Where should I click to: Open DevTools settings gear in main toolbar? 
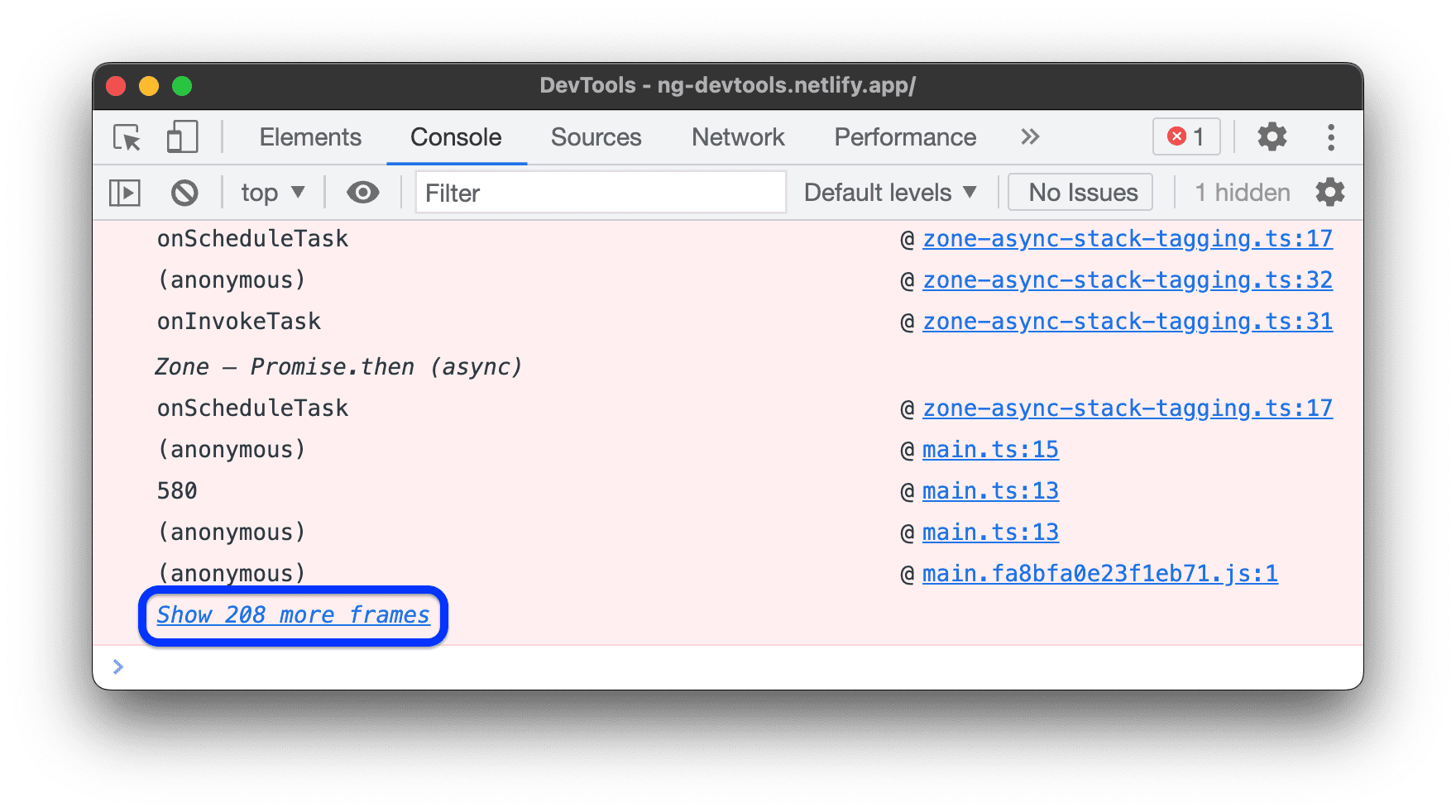1272,137
